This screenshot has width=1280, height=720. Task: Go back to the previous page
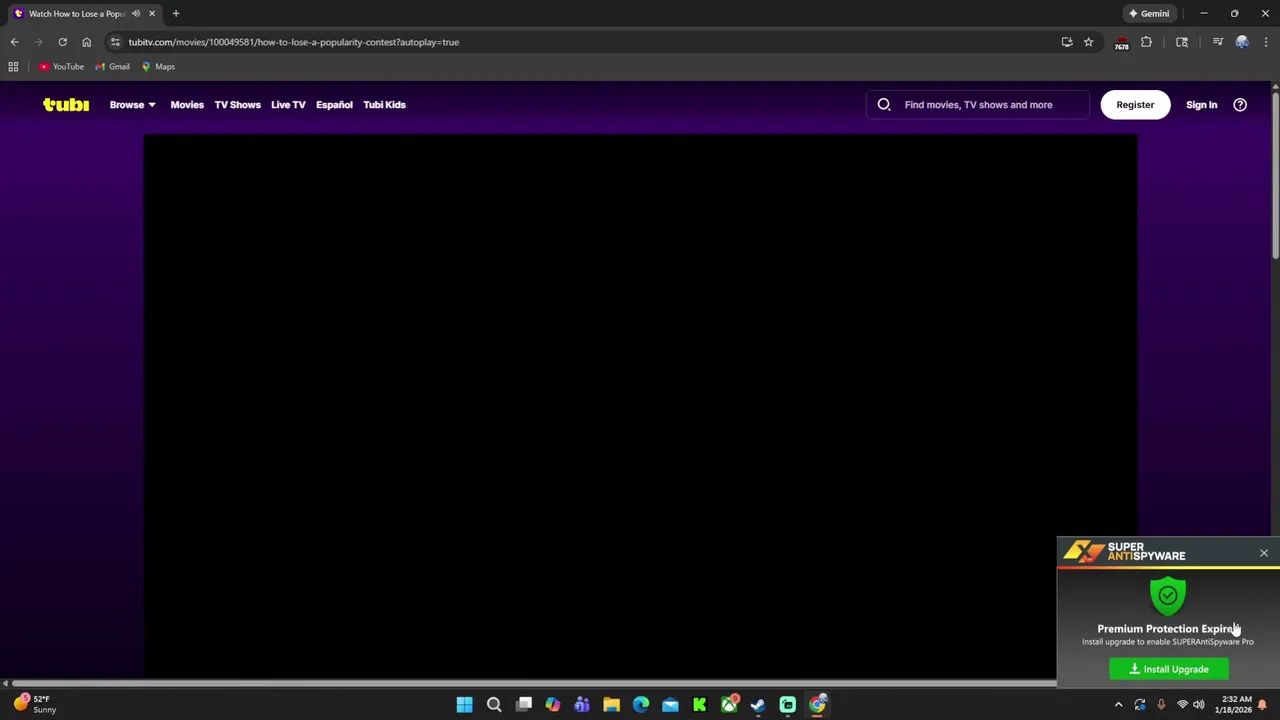pyautogui.click(x=14, y=42)
